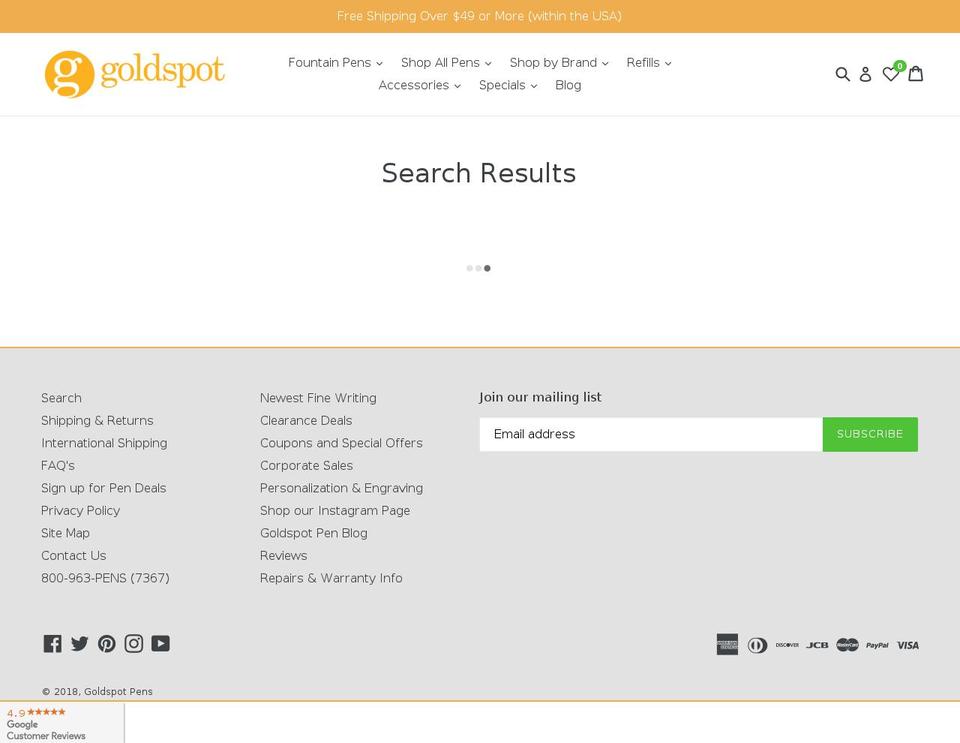Expand the Shop All Pens menu
The image size is (960, 743).
[x=446, y=62]
